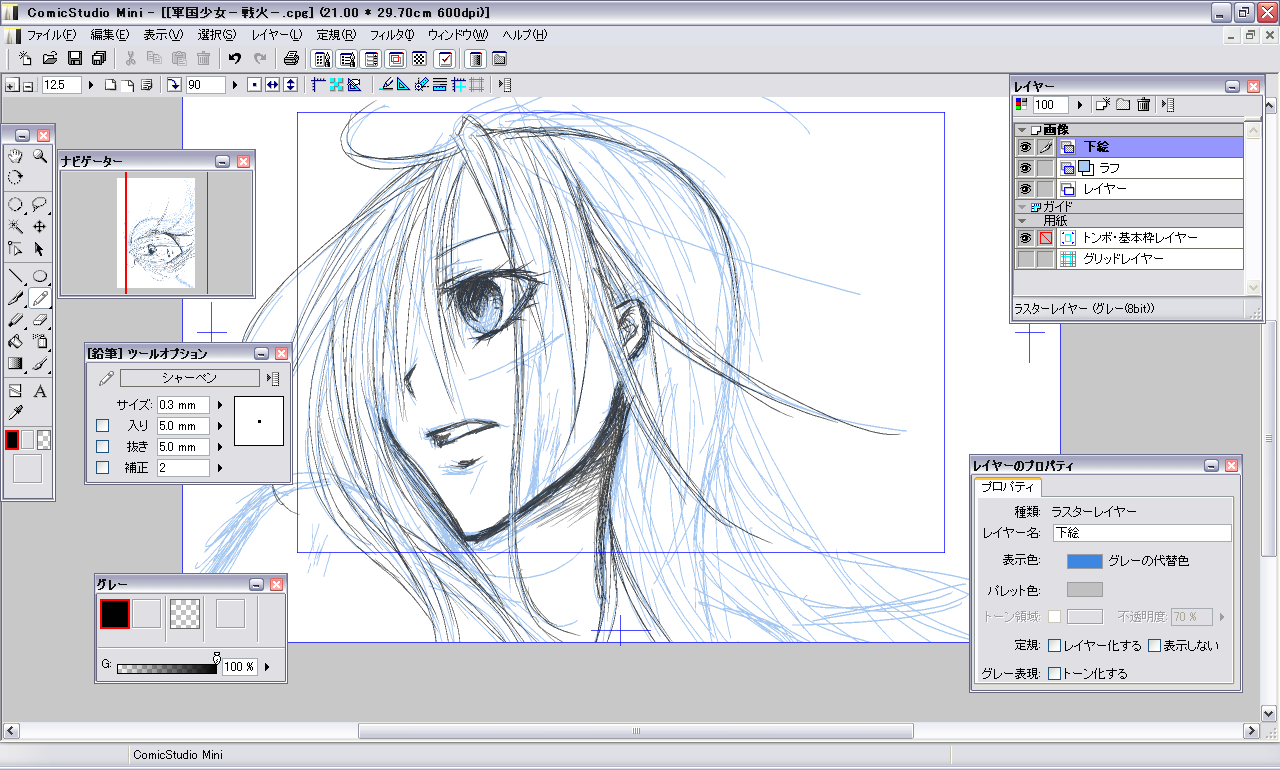Viewport: 1280px width, 770px height.
Task: Open the レイヤー menu in menu bar
Action: (276, 35)
